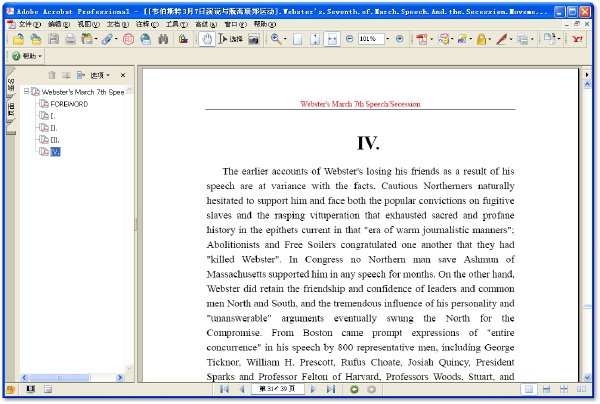Open the Sign pen dropdown arrow
The height and width of the screenshot is (404, 600).
tap(511, 39)
